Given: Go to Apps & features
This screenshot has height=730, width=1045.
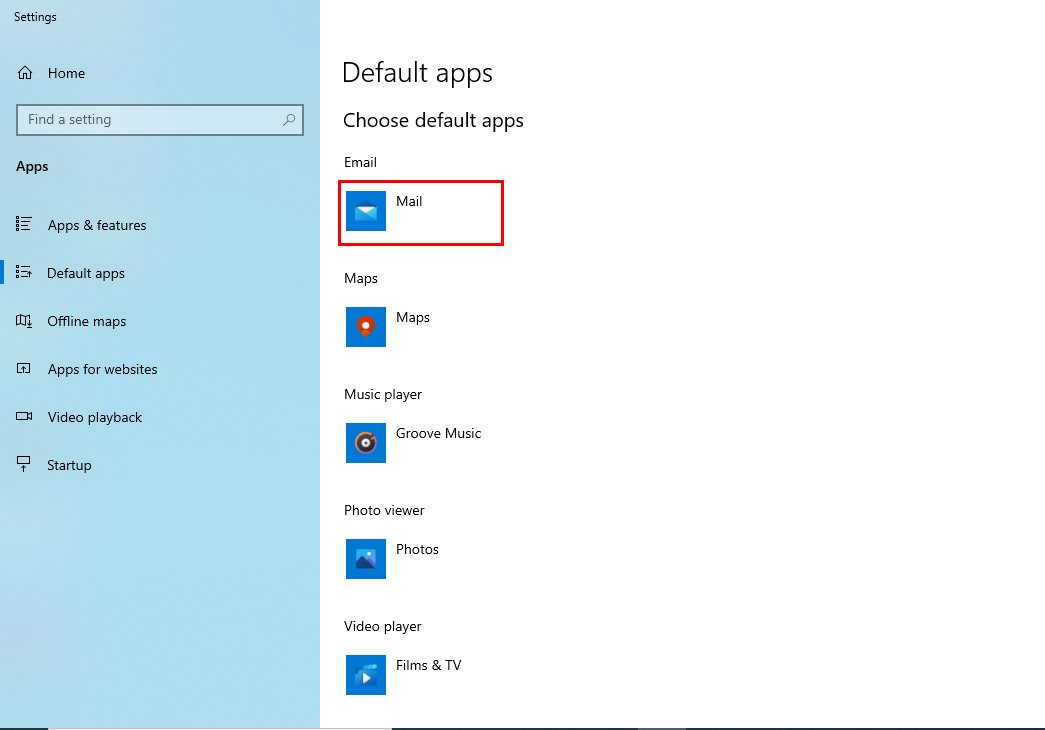Looking at the screenshot, I should [x=160, y=225].
